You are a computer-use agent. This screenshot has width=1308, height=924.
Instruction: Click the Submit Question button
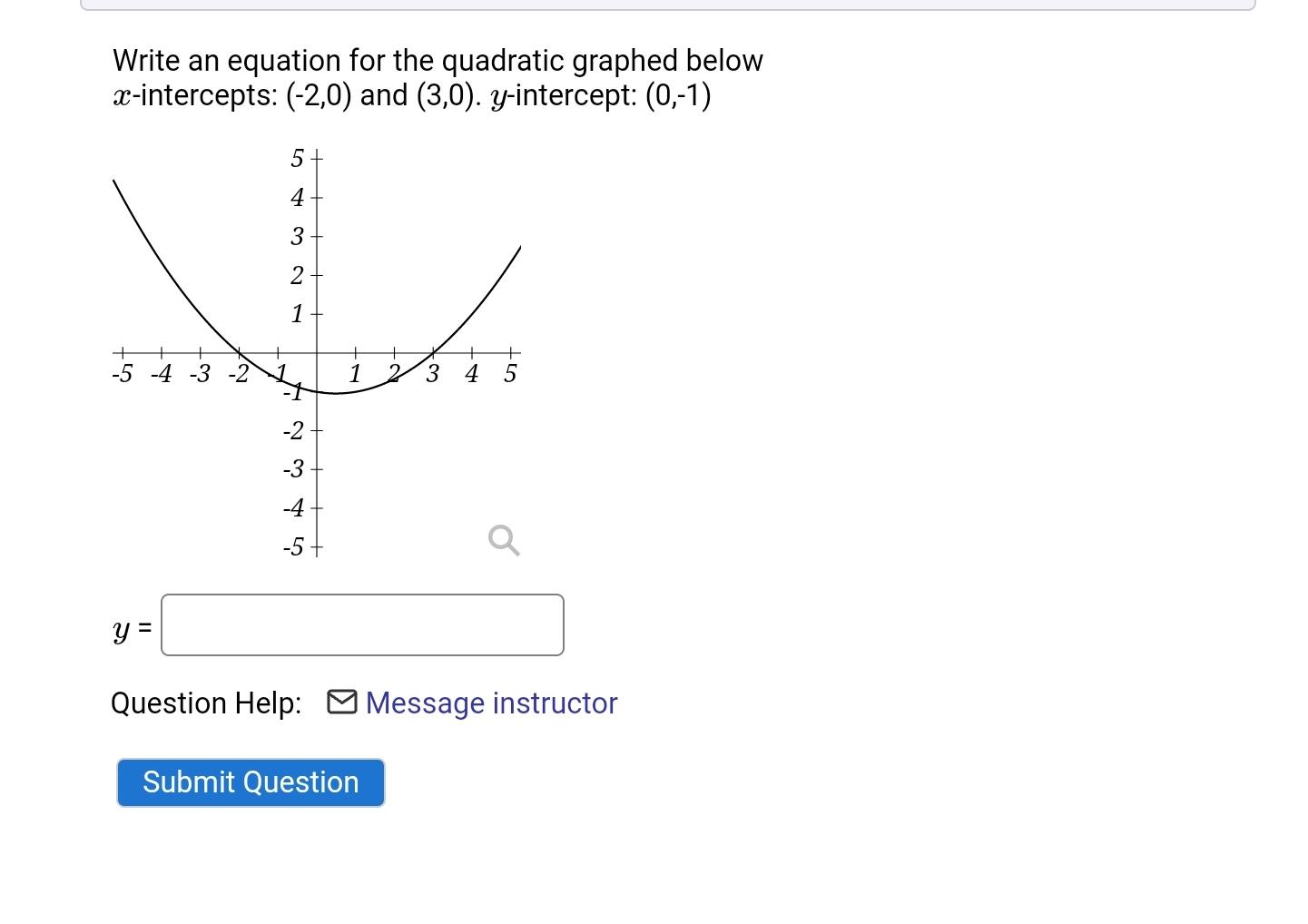pyautogui.click(x=250, y=781)
